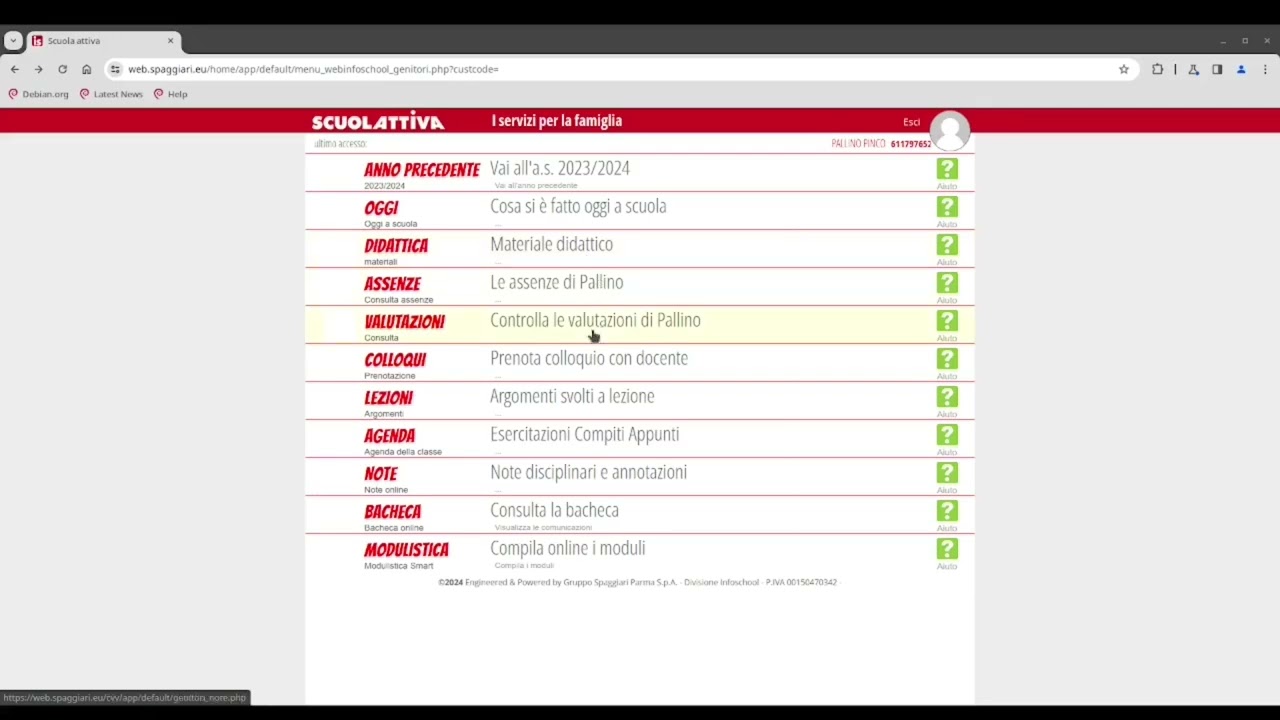Screen dimensions: 1280x720
Task: Open the VALUTAZIONI menu entry
Action: 404,322
